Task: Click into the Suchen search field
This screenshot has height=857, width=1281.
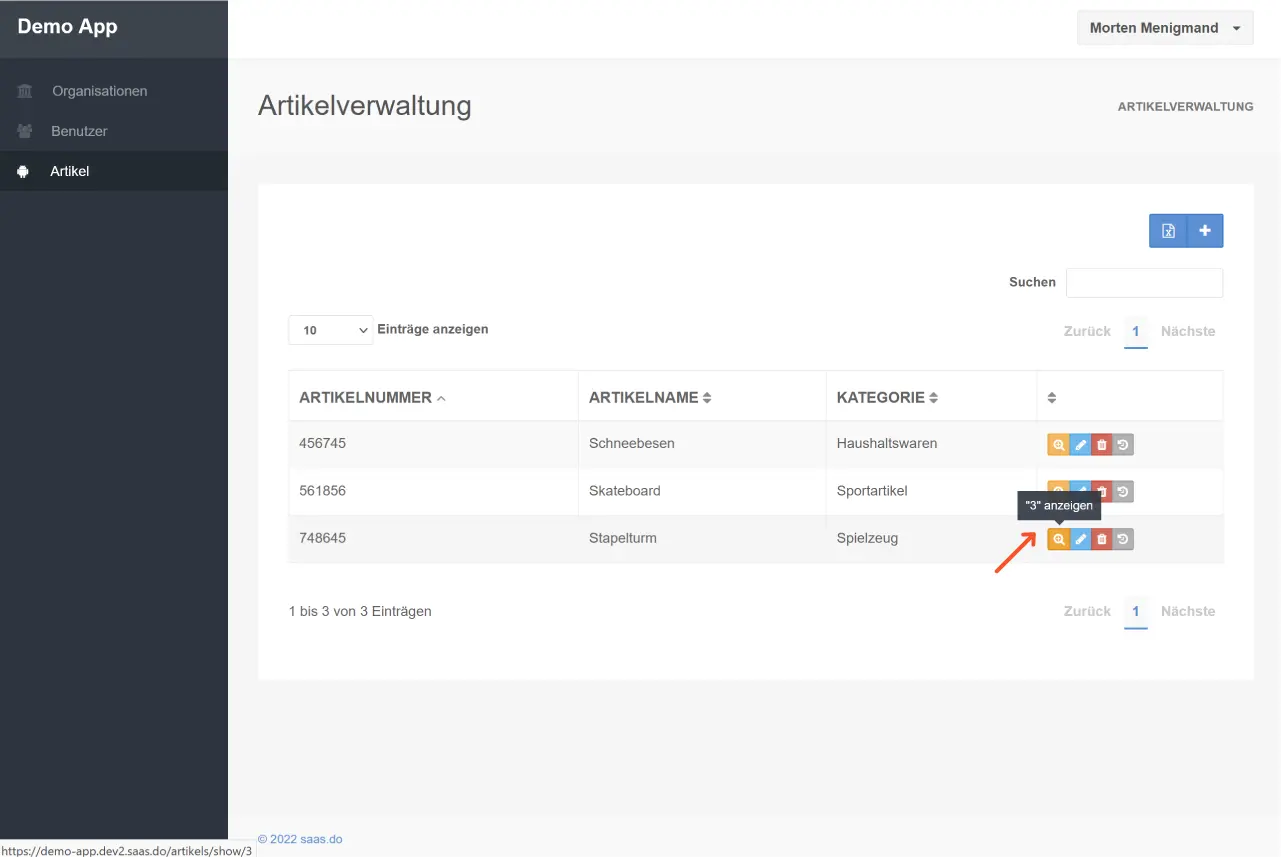Action: point(1144,283)
